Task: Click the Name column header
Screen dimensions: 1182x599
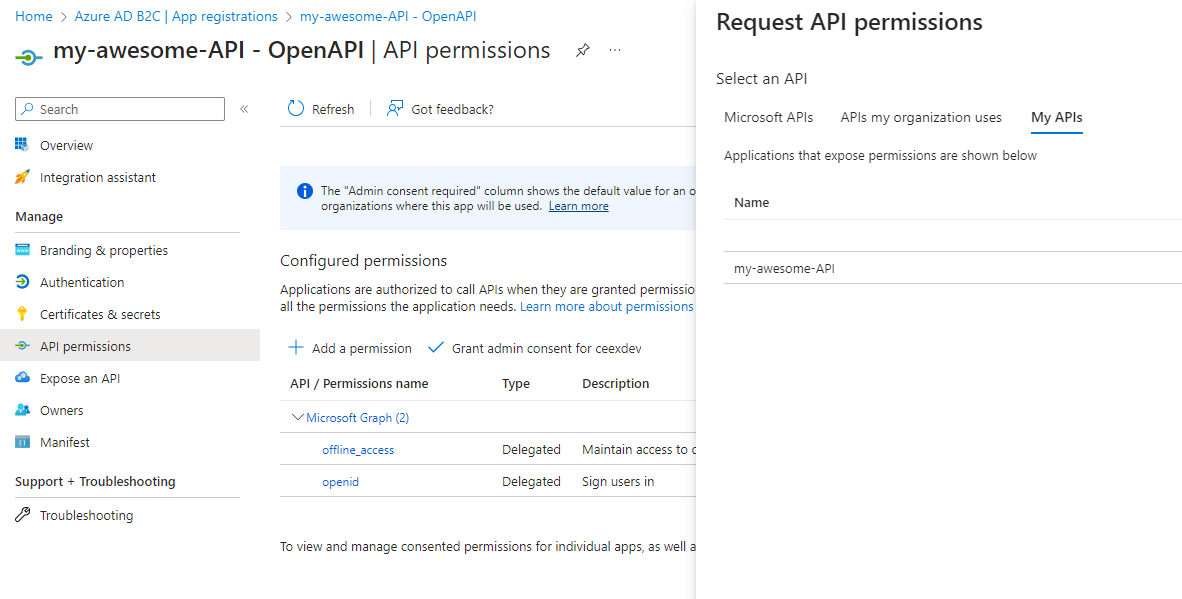Action: click(x=752, y=203)
